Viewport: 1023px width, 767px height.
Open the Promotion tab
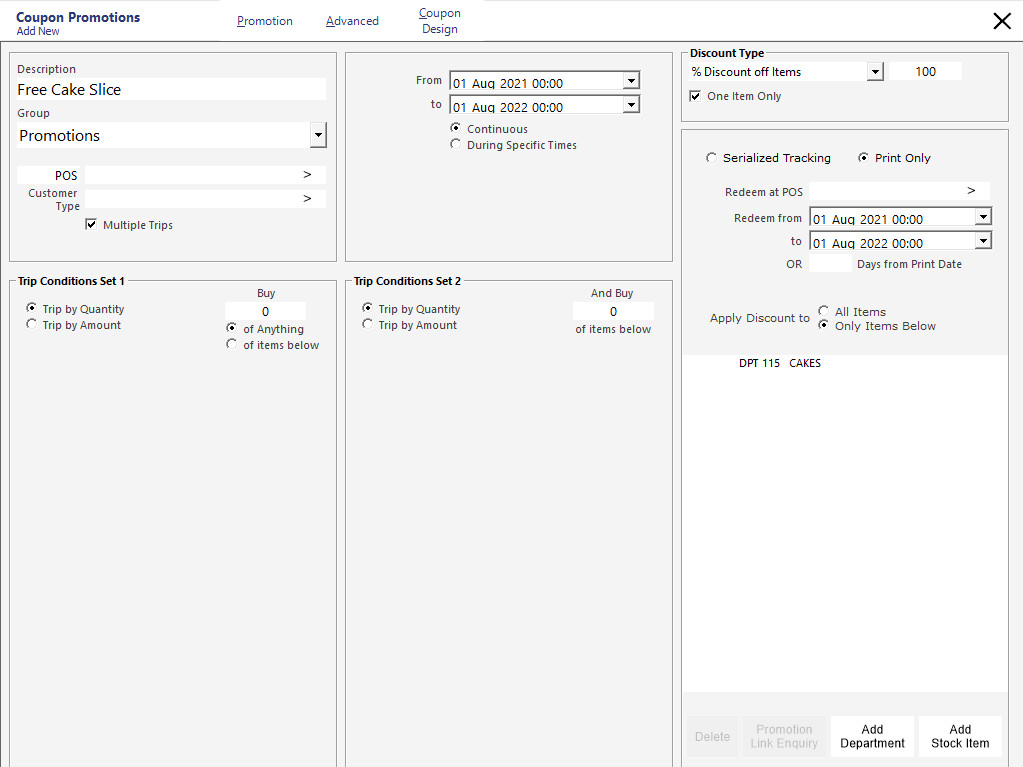(x=265, y=21)
